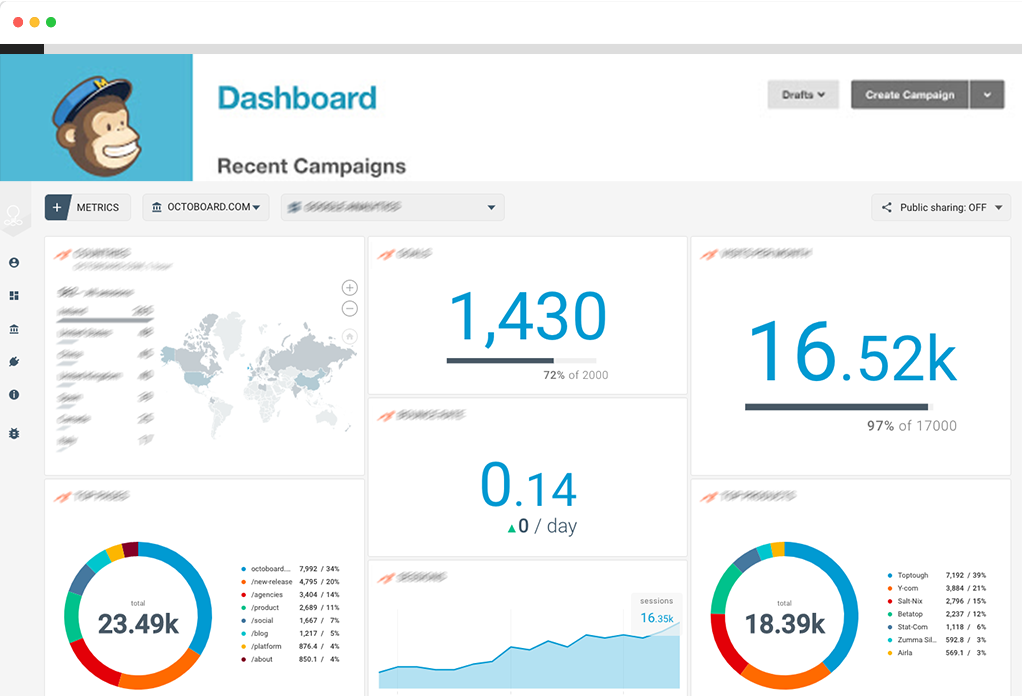Select /about legend entry

click(291, 660)
